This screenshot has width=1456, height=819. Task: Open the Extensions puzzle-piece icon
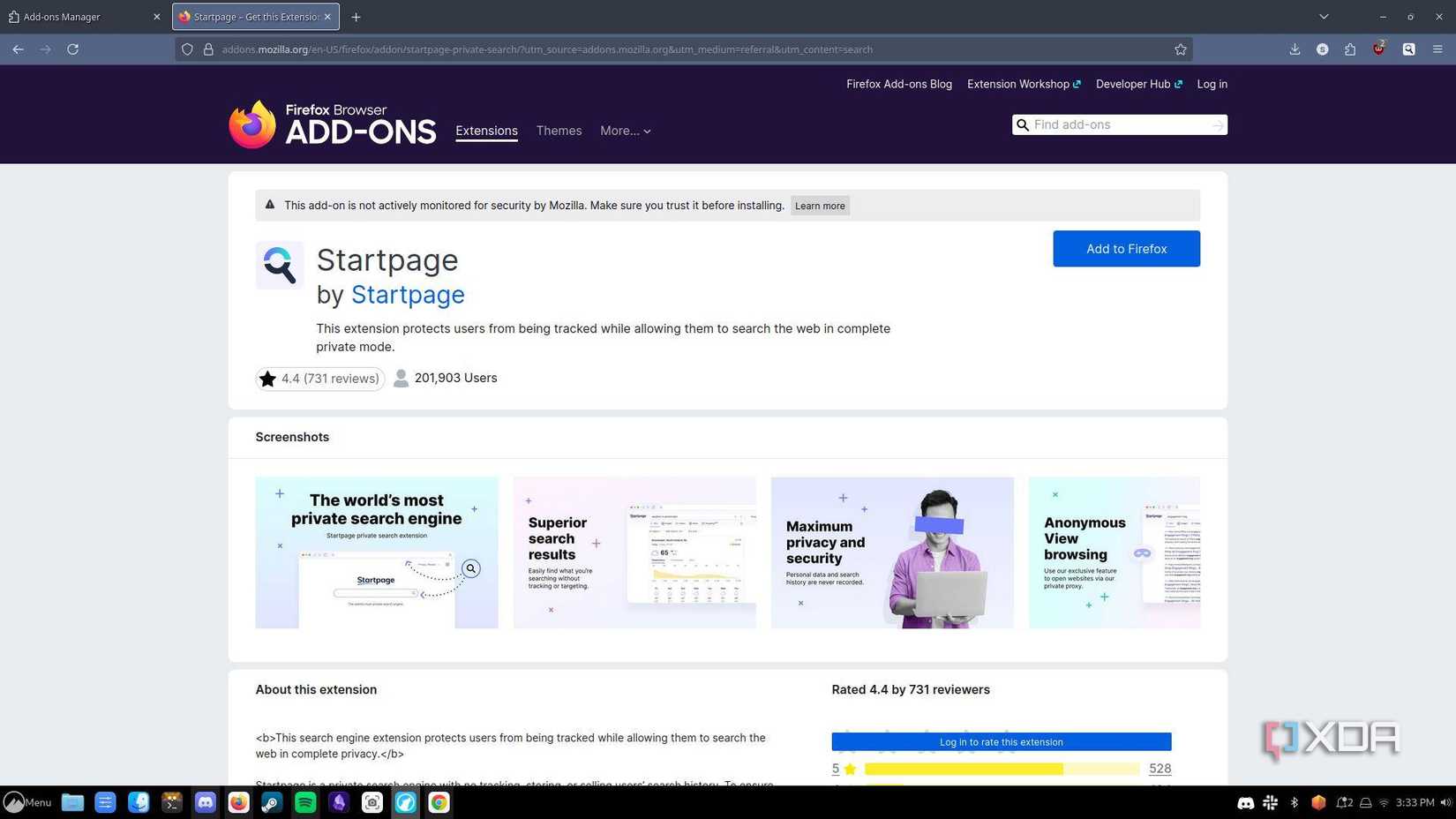(1350, 49)
